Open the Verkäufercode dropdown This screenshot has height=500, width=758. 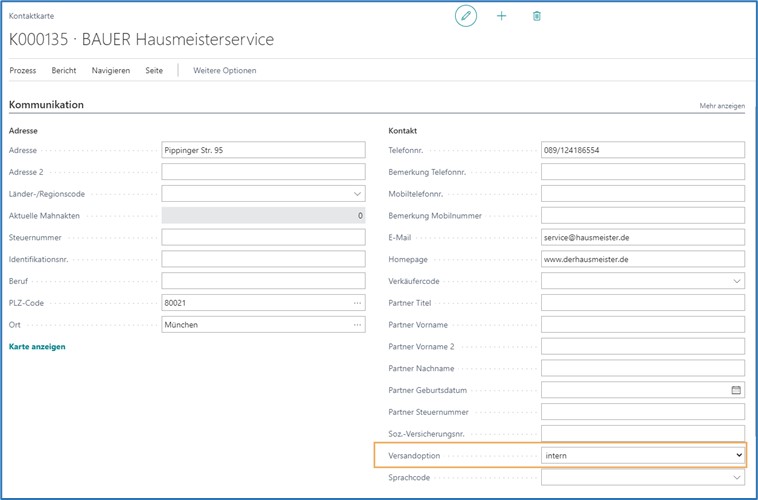tap(737, 282)
